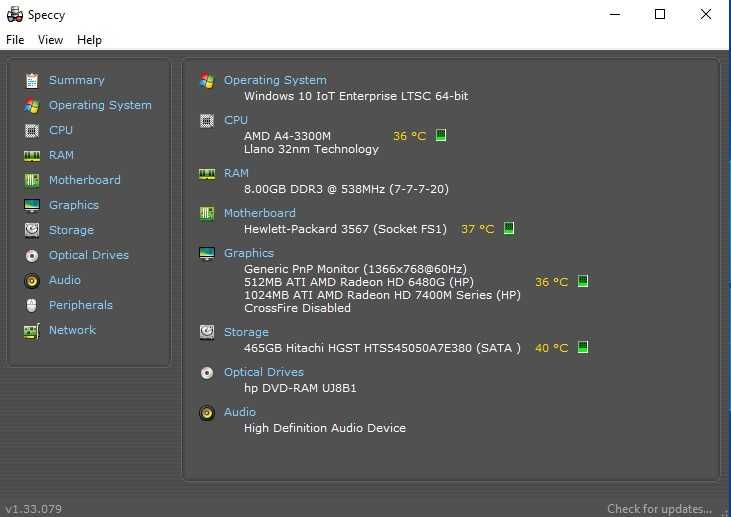Click the Operating System flag icon in sidebar
The width and height of the screenshot is (731, 517).
coord(32,105)
